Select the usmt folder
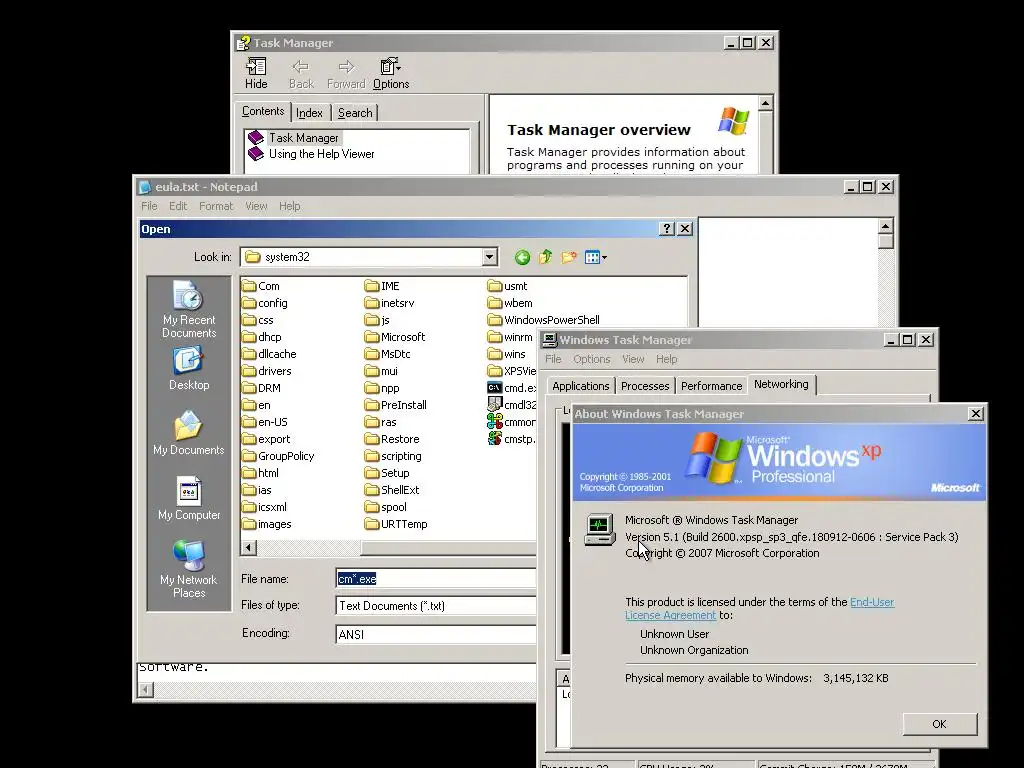Viewport: 1024px width, 768px height. (507, 286)
